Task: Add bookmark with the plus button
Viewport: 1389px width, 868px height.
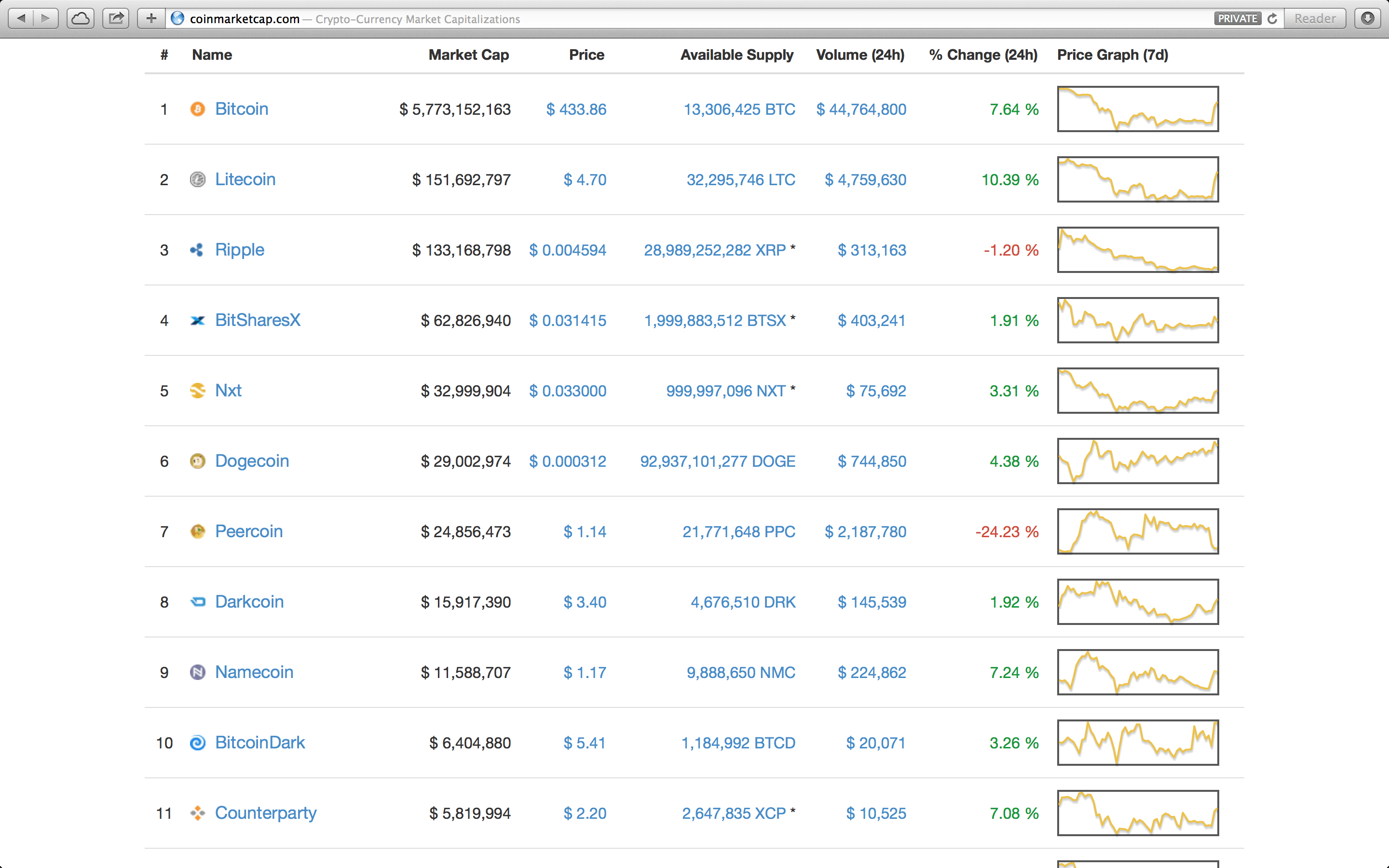Action: coord(151,18)
